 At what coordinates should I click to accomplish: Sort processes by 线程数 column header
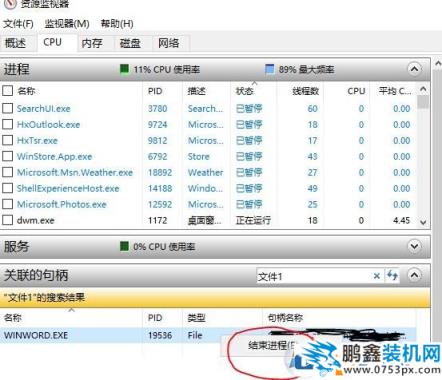(305, 91)
